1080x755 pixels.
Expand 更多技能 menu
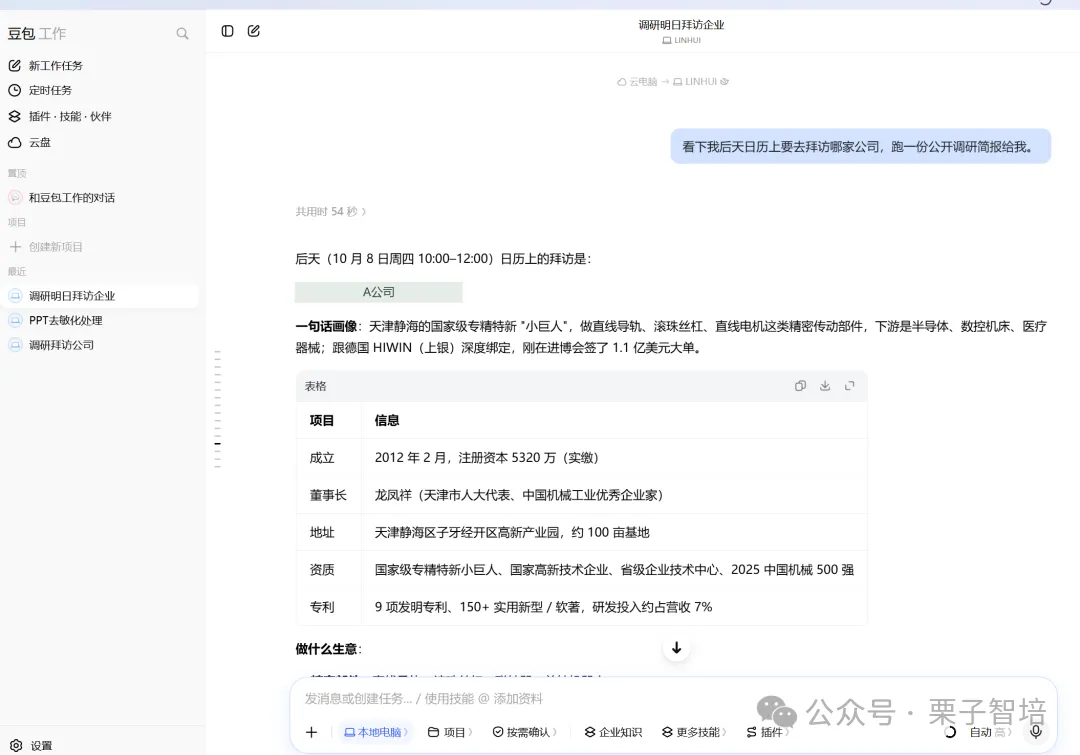pyautogui.click(x=694, y=732)
